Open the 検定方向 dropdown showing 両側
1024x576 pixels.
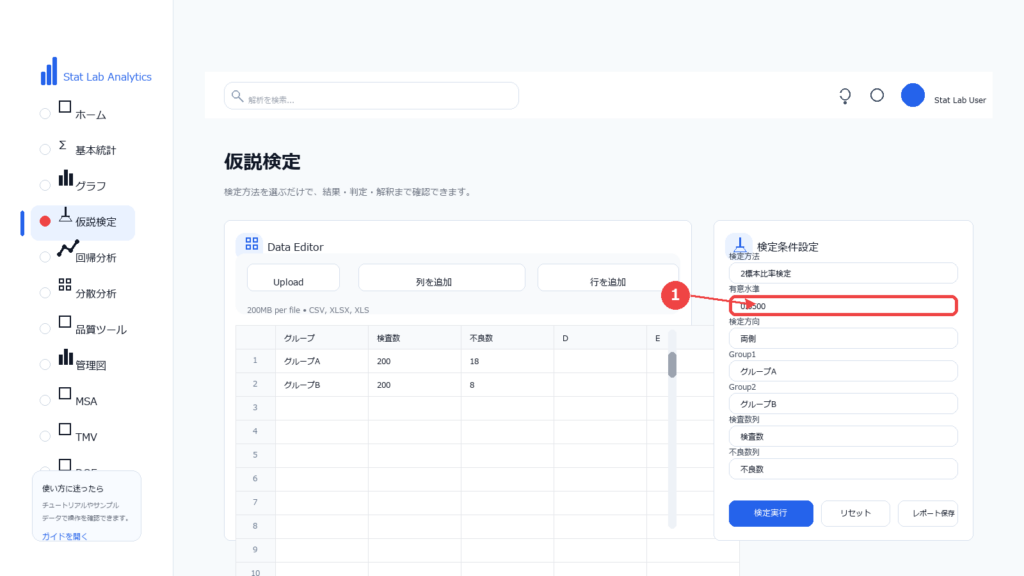pos(843,338)
